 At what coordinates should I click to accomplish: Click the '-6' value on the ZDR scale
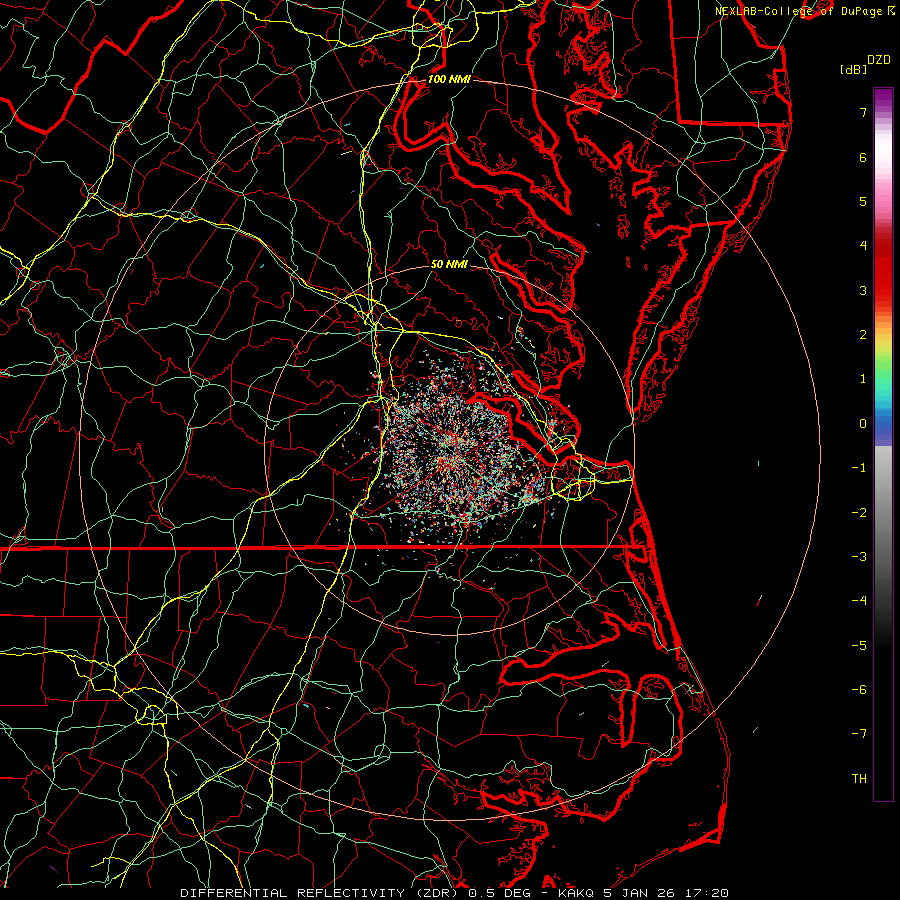(x=859, y=690)
